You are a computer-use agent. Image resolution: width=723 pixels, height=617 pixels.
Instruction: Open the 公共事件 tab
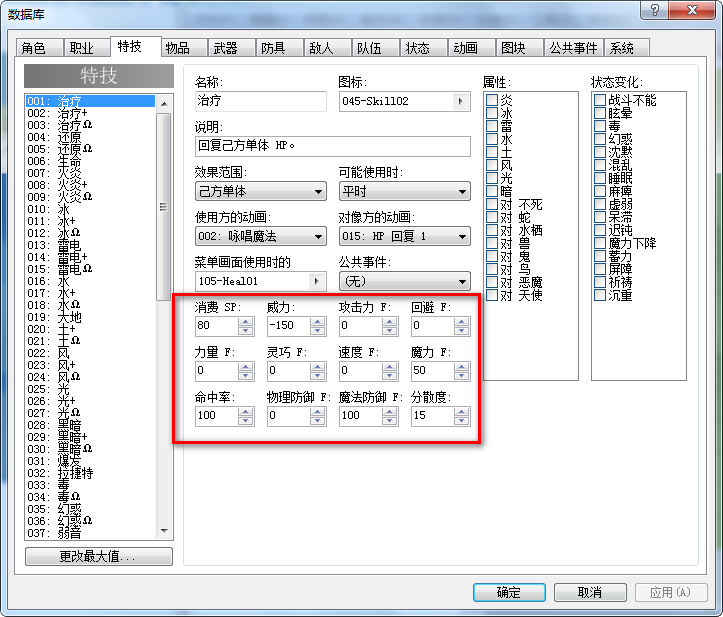[574, 48]
